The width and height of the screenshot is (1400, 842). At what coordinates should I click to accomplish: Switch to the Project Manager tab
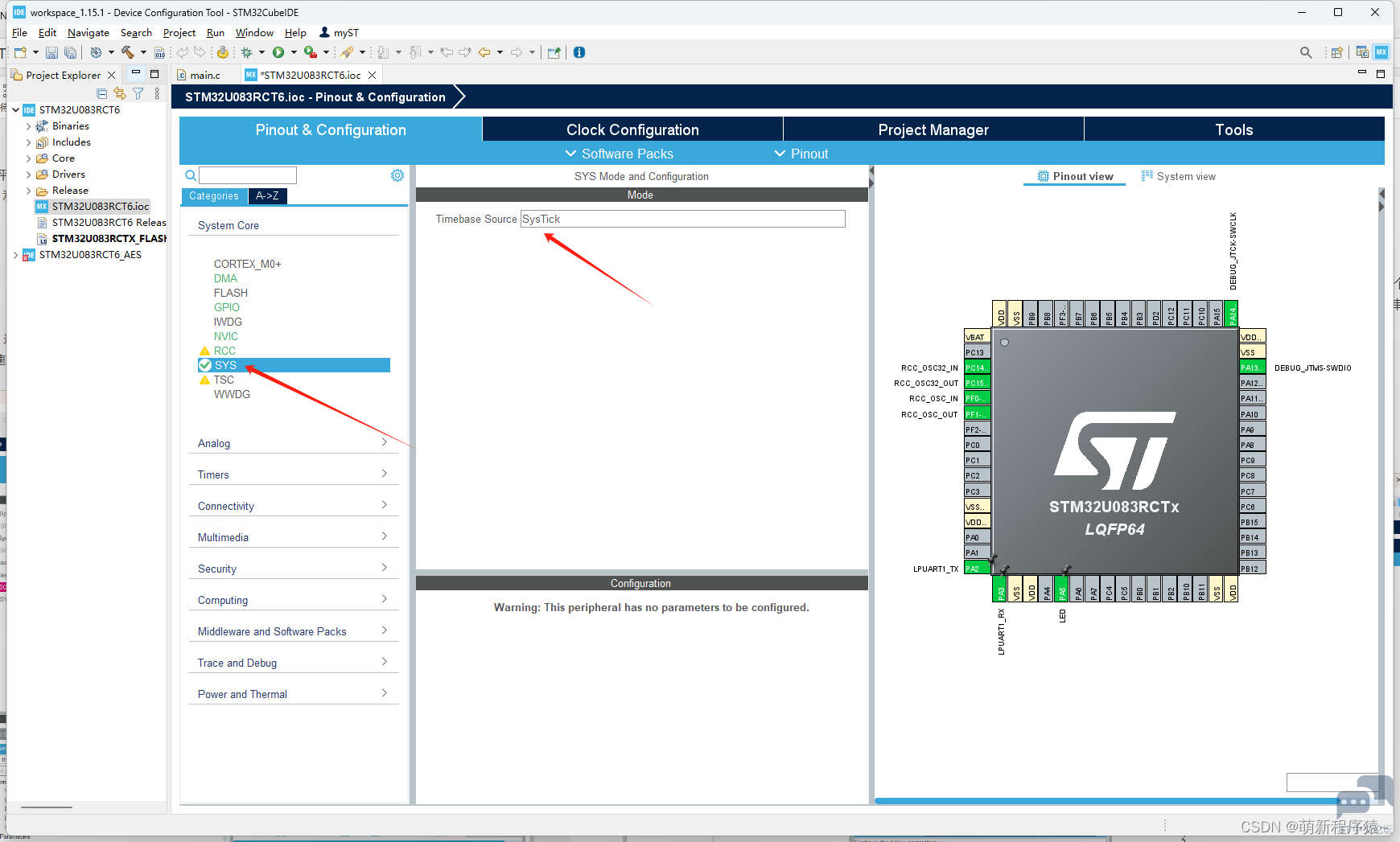[x=933, y=129]
